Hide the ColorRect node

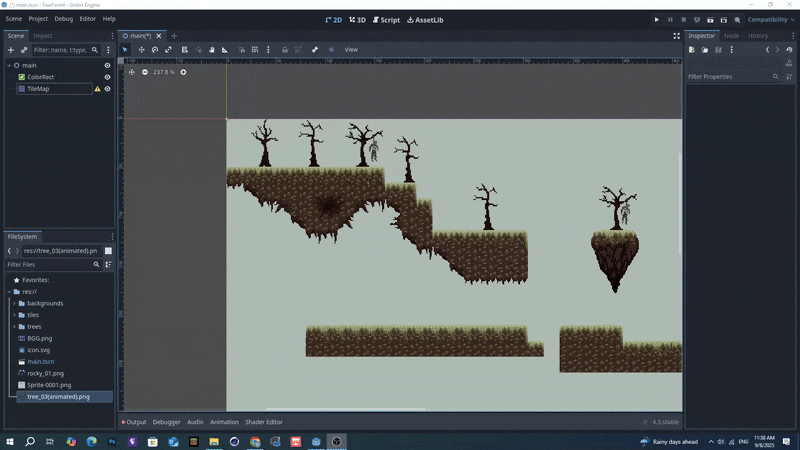108,77
